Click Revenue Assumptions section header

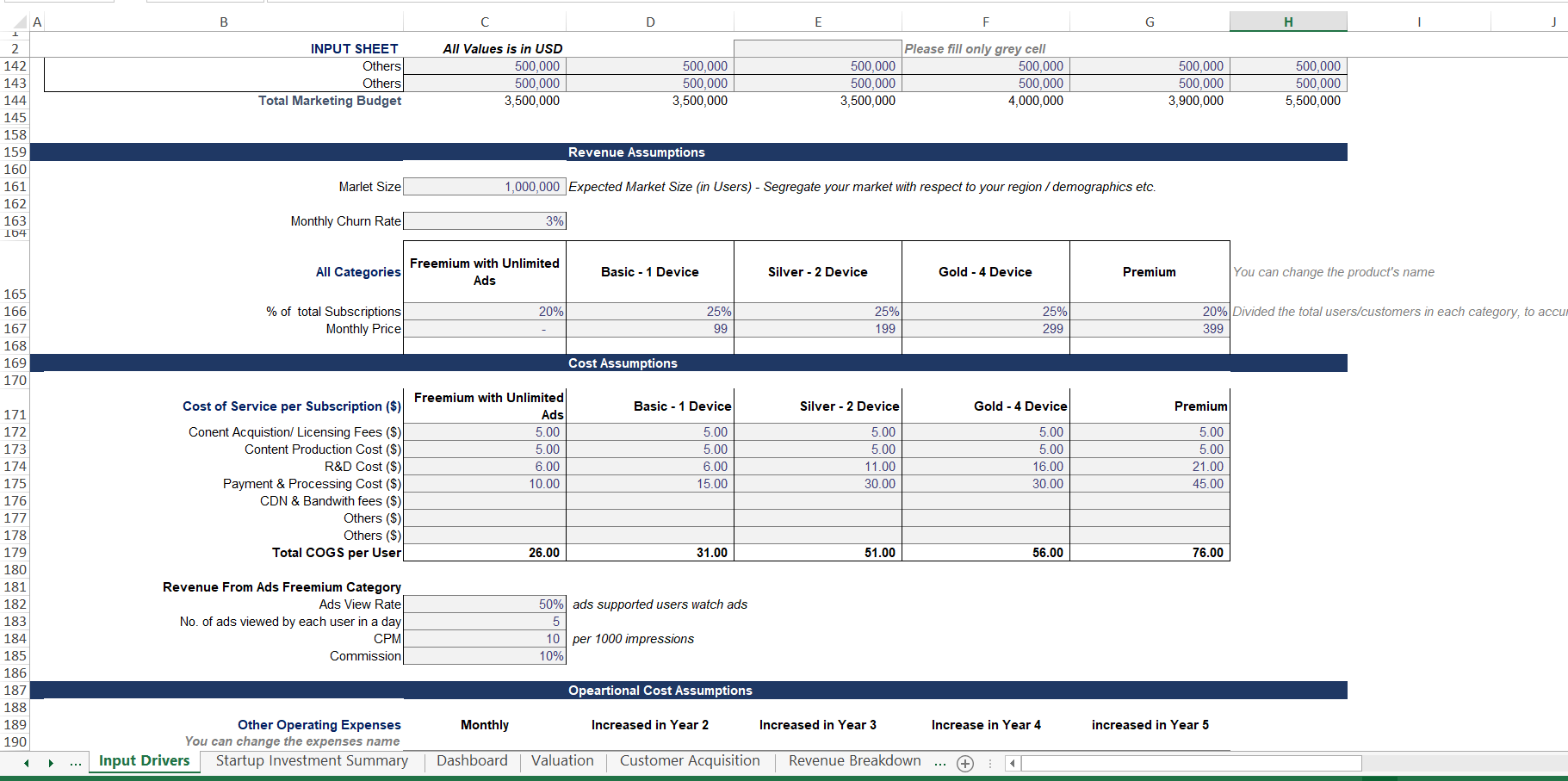(636, 152)
